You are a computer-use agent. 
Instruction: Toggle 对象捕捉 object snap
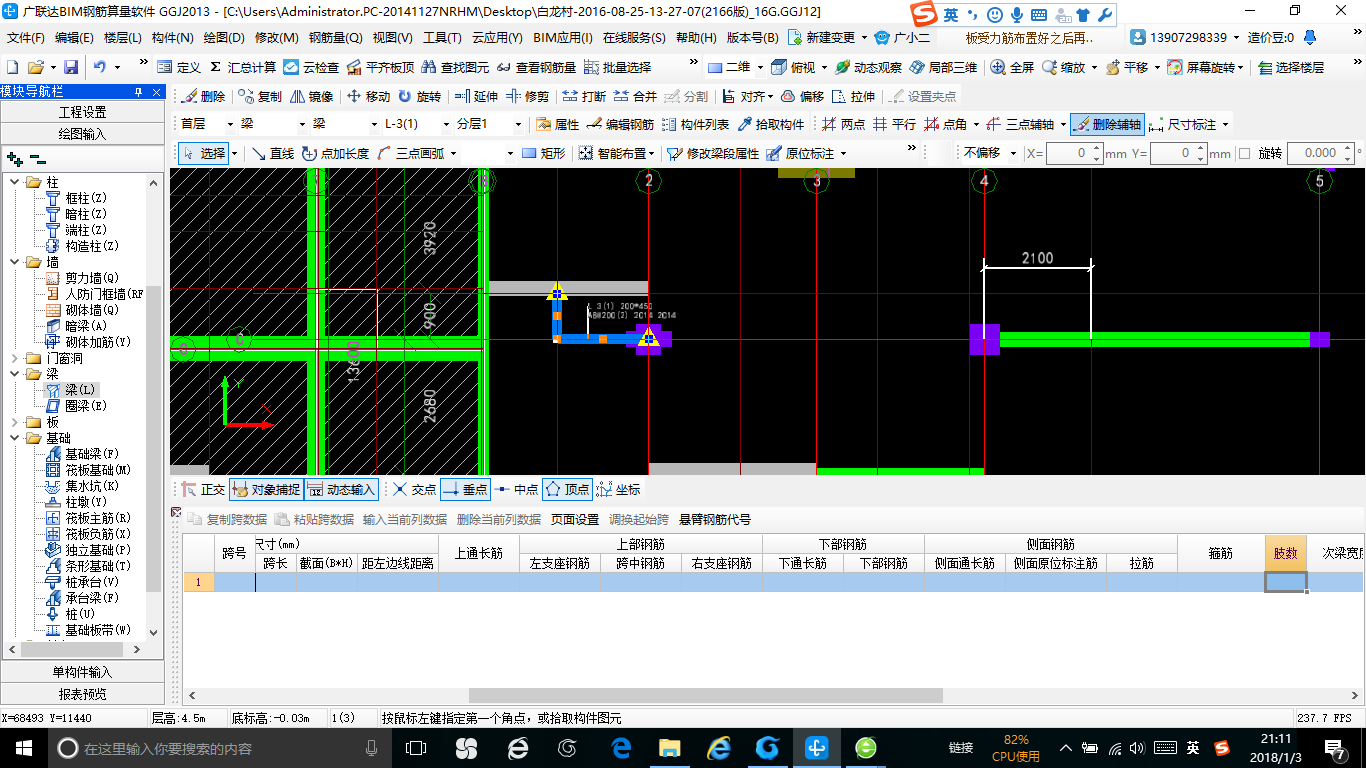(x=265, y=489)
